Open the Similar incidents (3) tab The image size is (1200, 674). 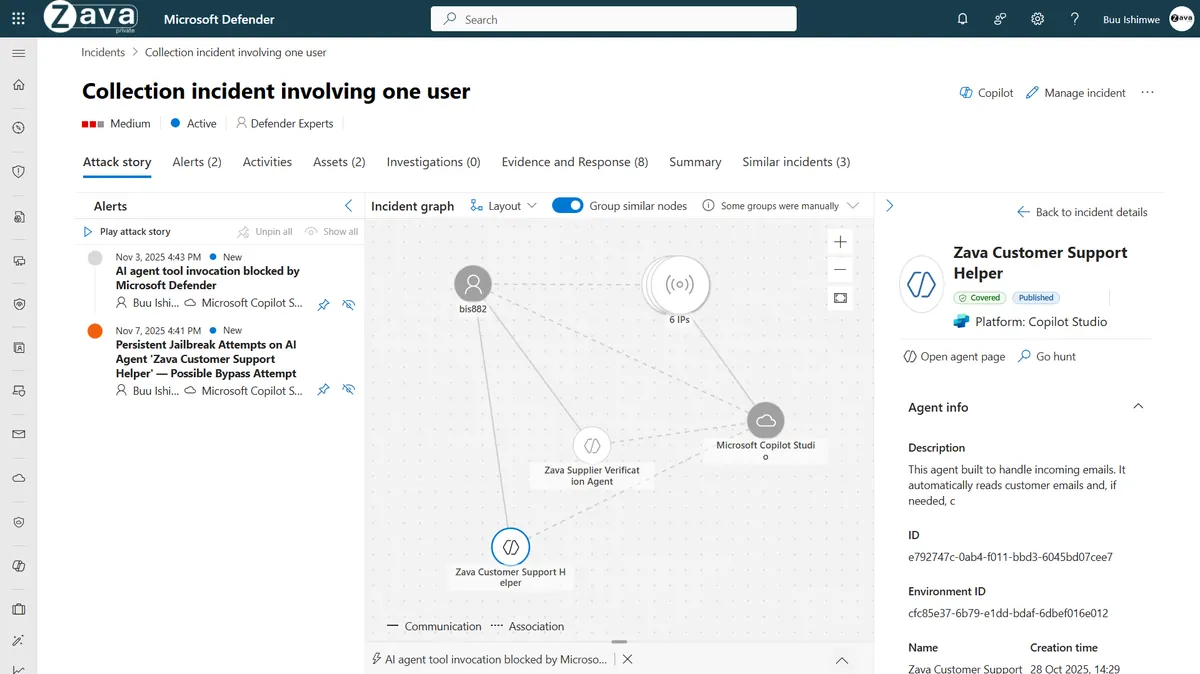point(796,162)
